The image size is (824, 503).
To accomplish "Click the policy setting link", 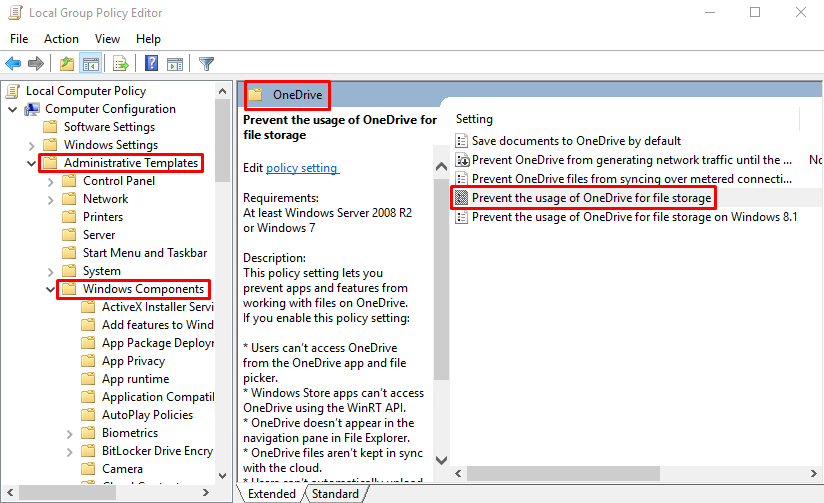I will tap(302, 168).
